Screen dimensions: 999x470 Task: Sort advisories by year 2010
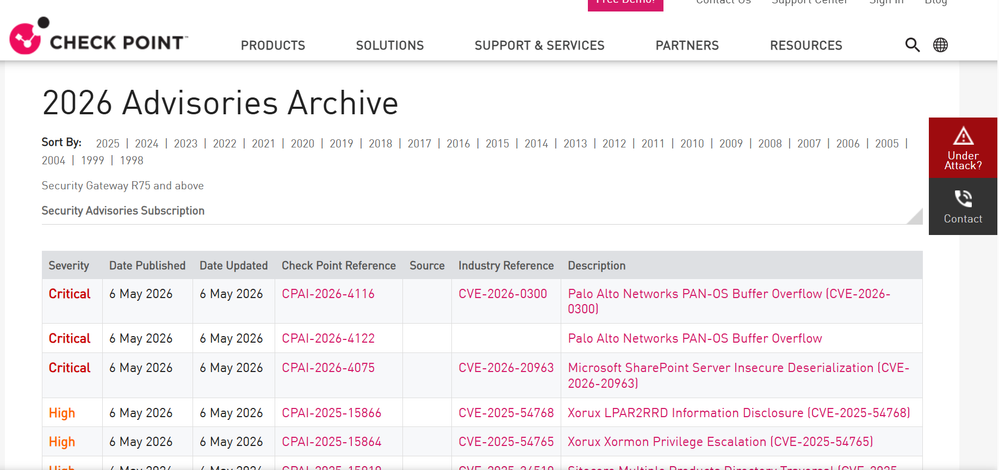pyautogui.click(x=692, y=144)
